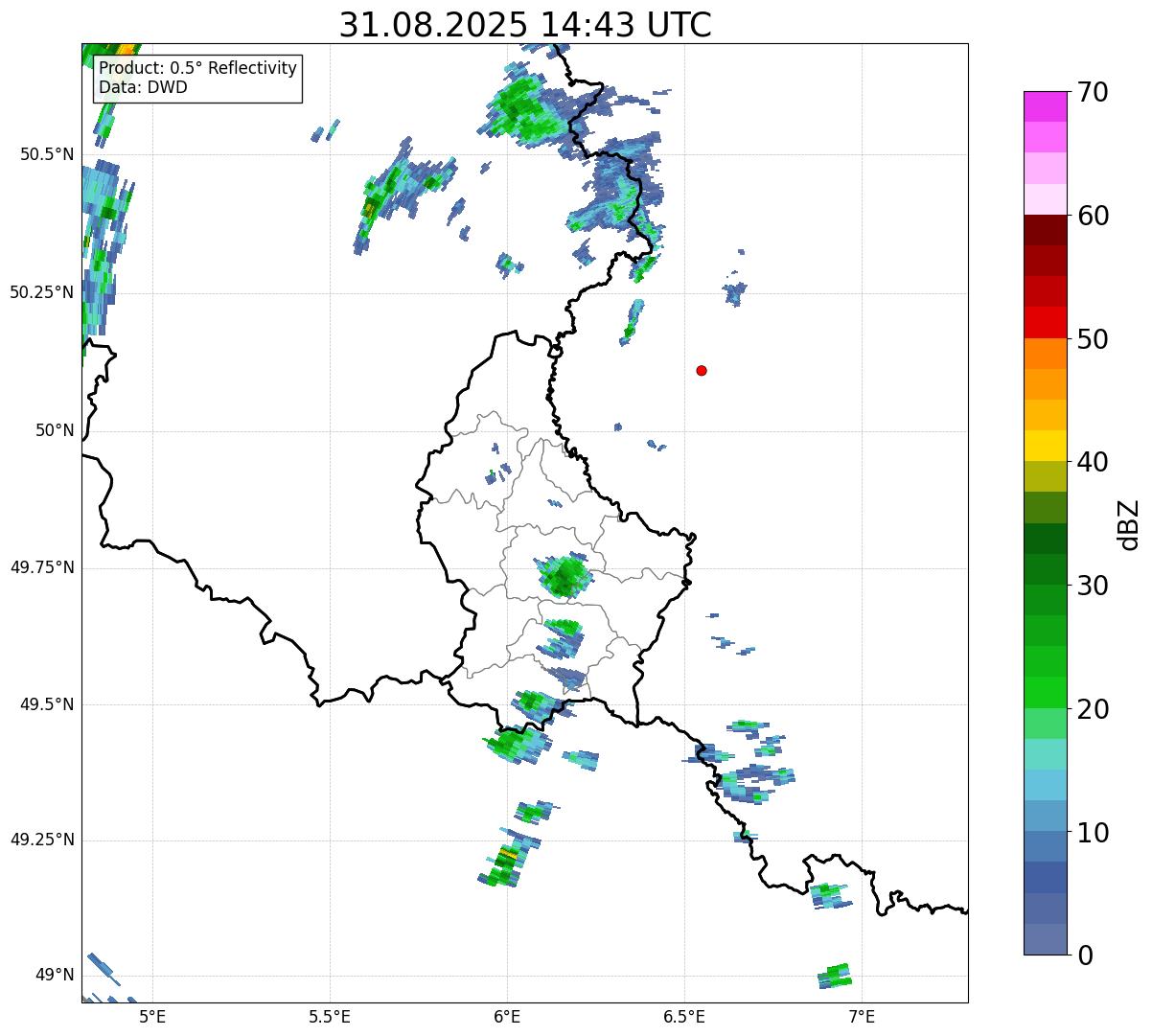Pick the orange colorbar swatch below 50
This screenshot has height=1036, width=1152.
pyautogui.click(x=1045, y=354)
